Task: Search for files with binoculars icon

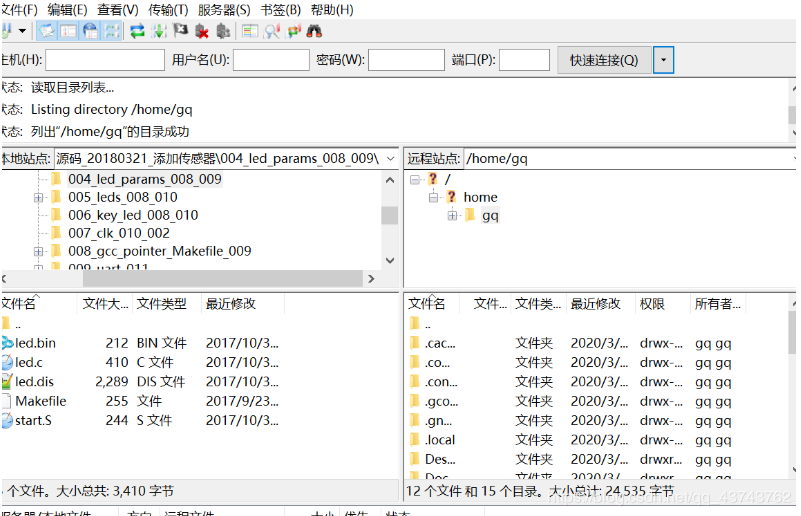Action: coord(314,31)
